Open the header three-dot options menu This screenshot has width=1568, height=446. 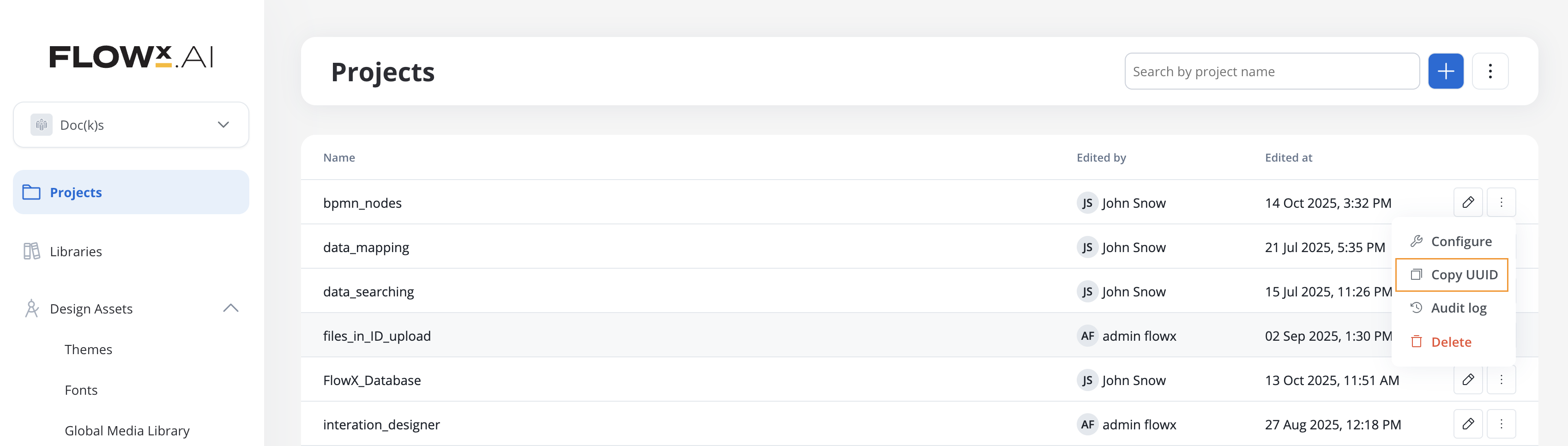pos(1490,71)
